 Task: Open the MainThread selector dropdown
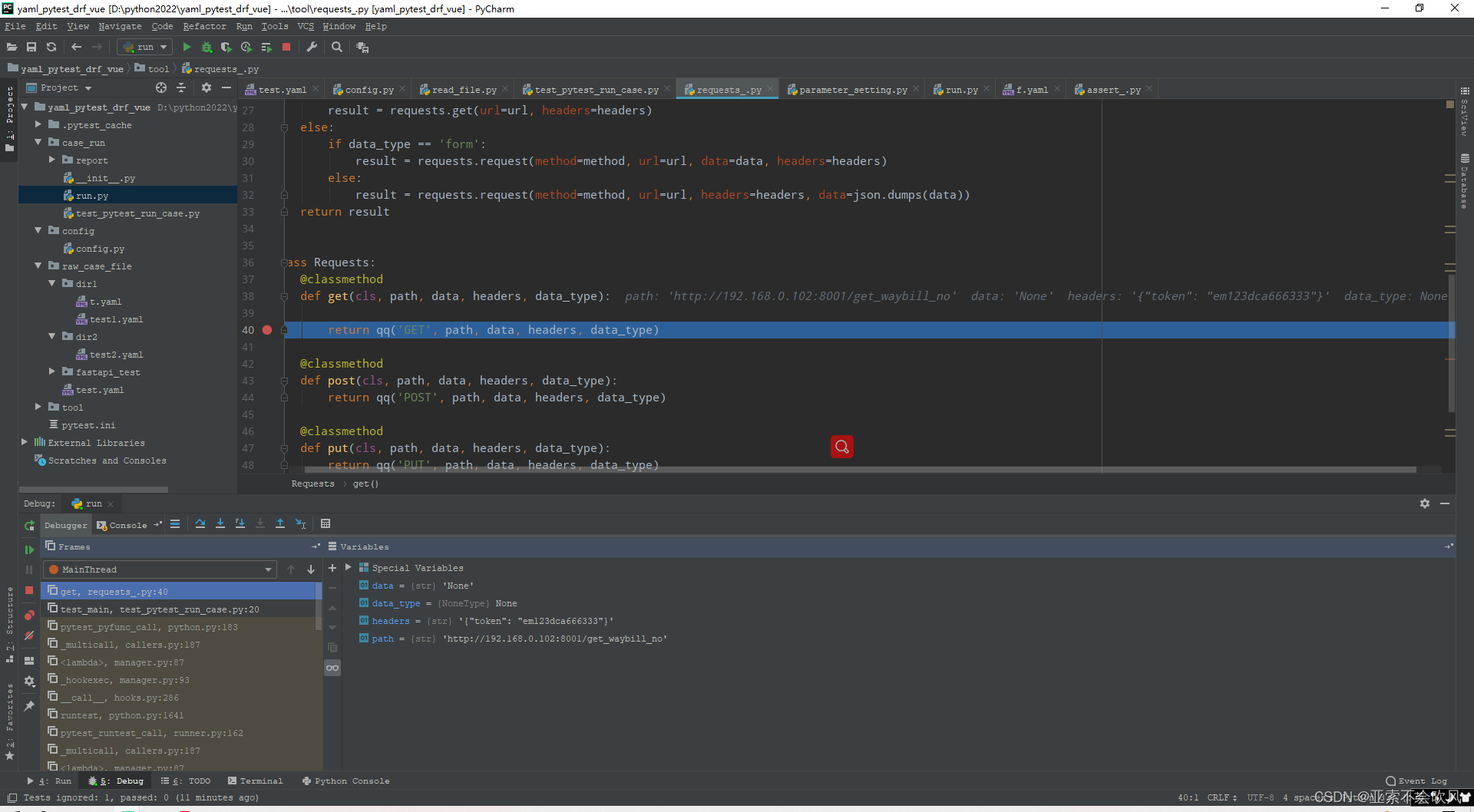[x=160, y=569]
